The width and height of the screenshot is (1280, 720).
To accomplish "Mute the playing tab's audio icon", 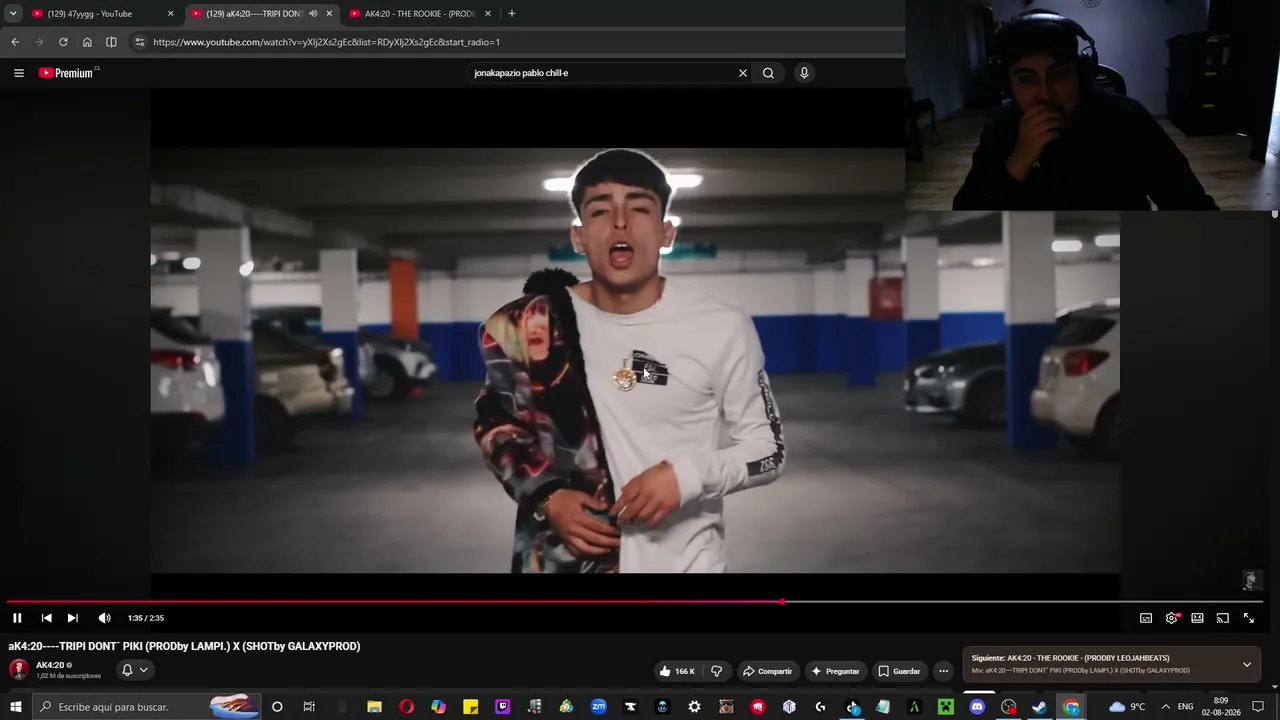I will point(313,14).
